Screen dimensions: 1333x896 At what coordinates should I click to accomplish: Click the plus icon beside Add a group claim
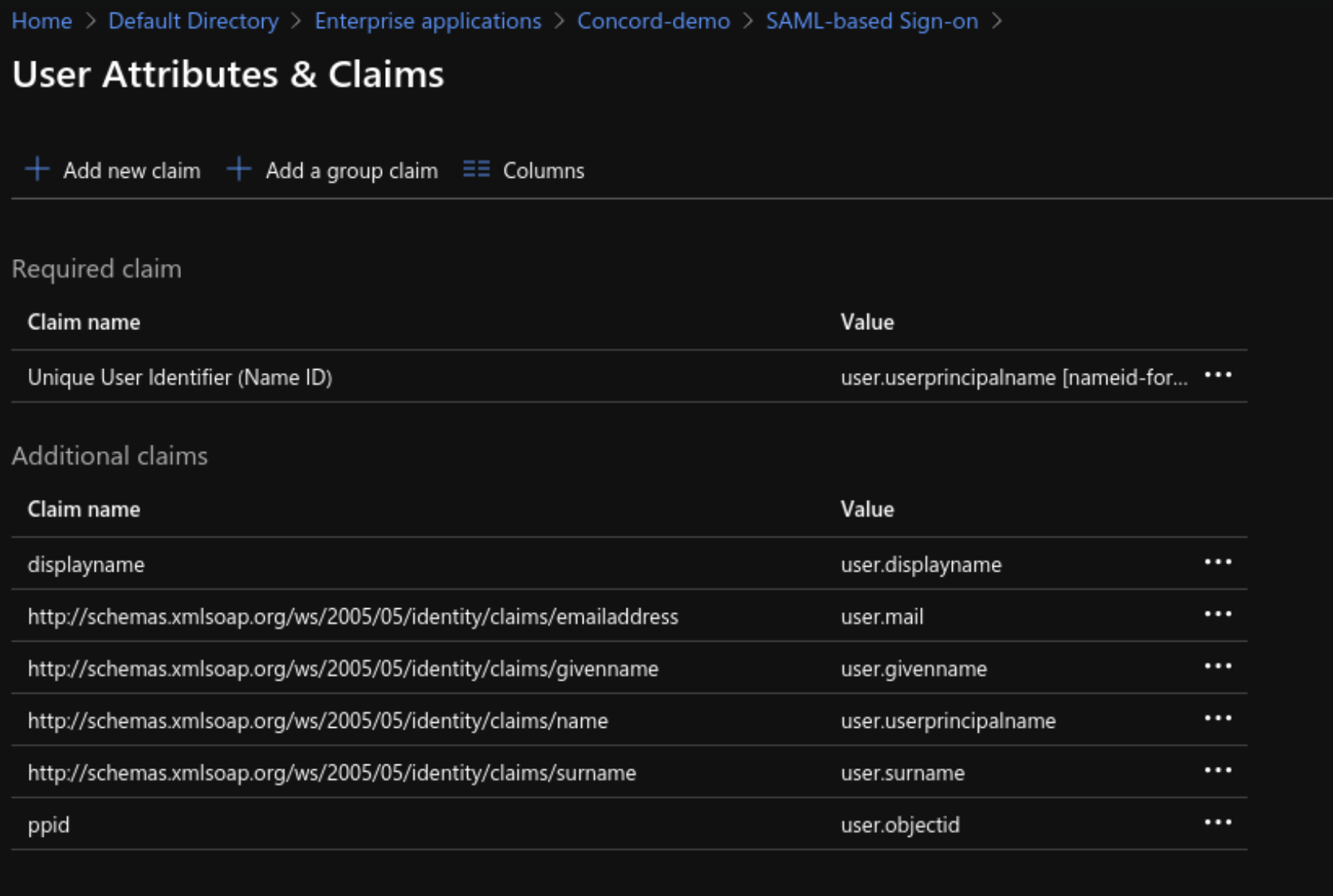tap(238, 169)
